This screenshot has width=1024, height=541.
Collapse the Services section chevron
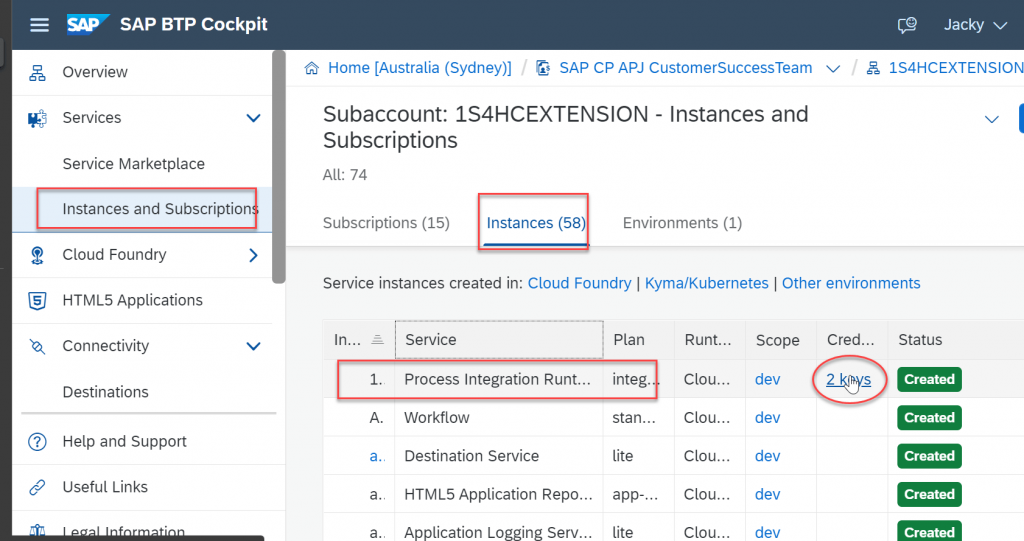pyautogui.click(x=253, y=118)
